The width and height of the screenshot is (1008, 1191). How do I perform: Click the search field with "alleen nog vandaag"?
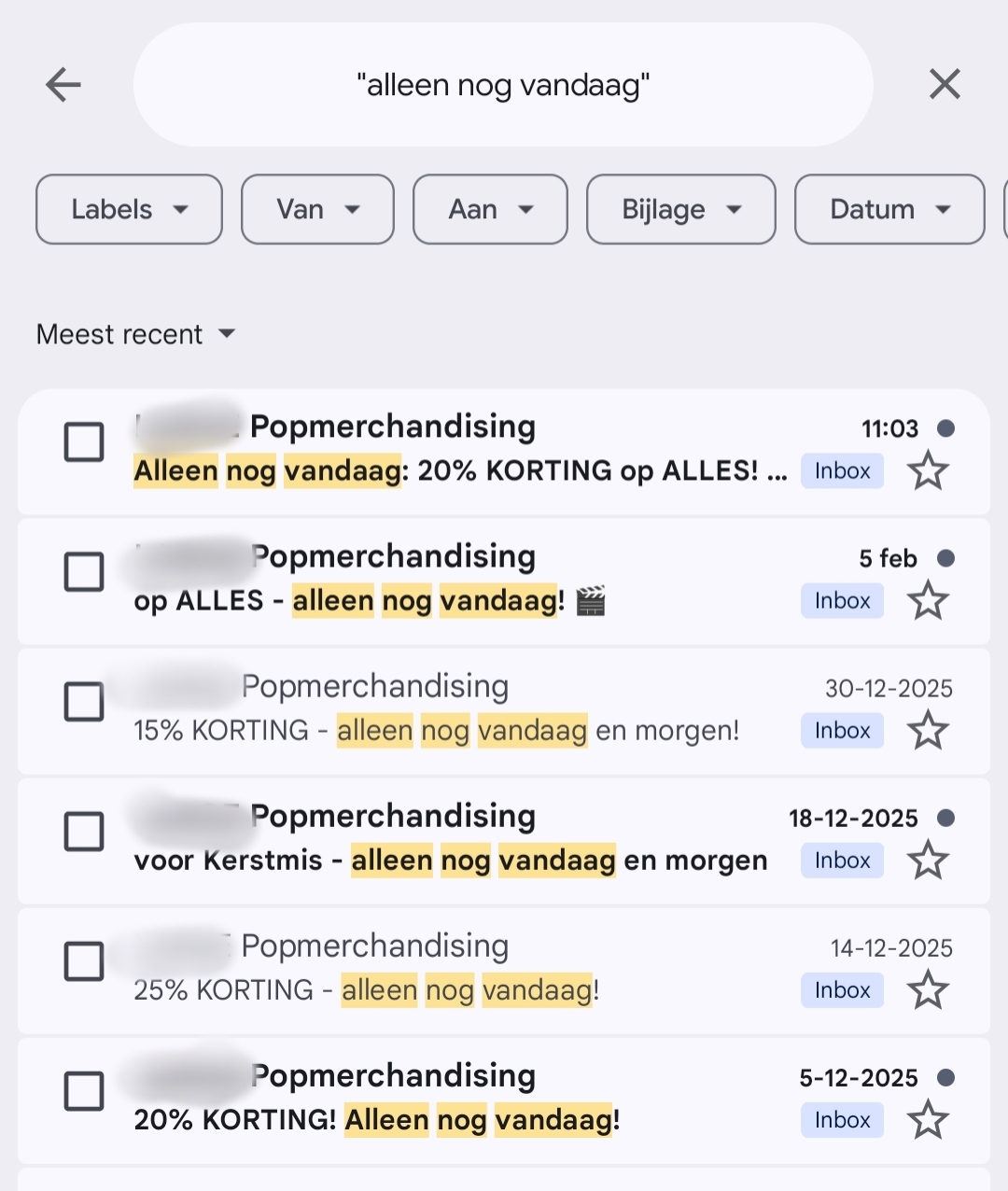pos(503,85)
